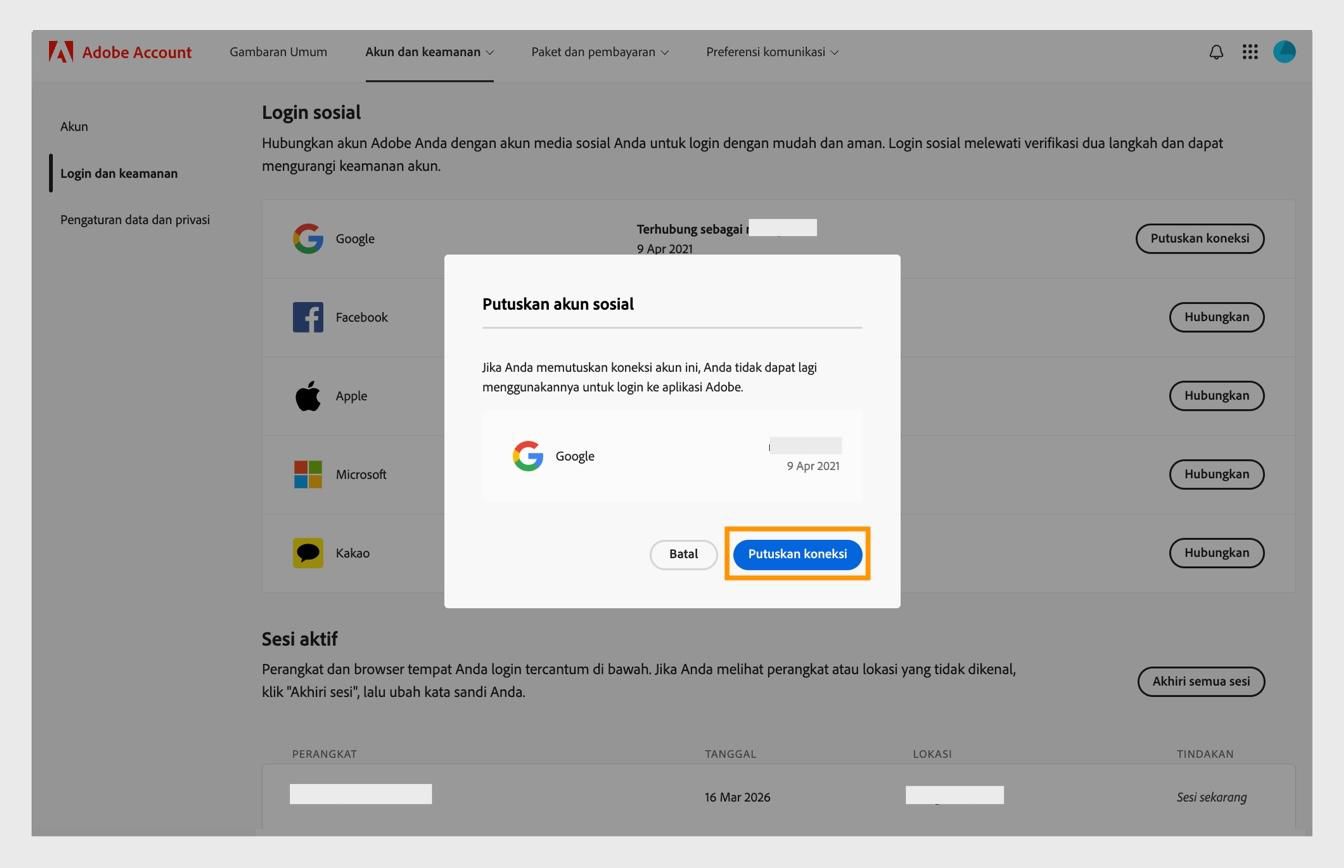Open the Paket dan pembayaran dropdown

(598, 51)
